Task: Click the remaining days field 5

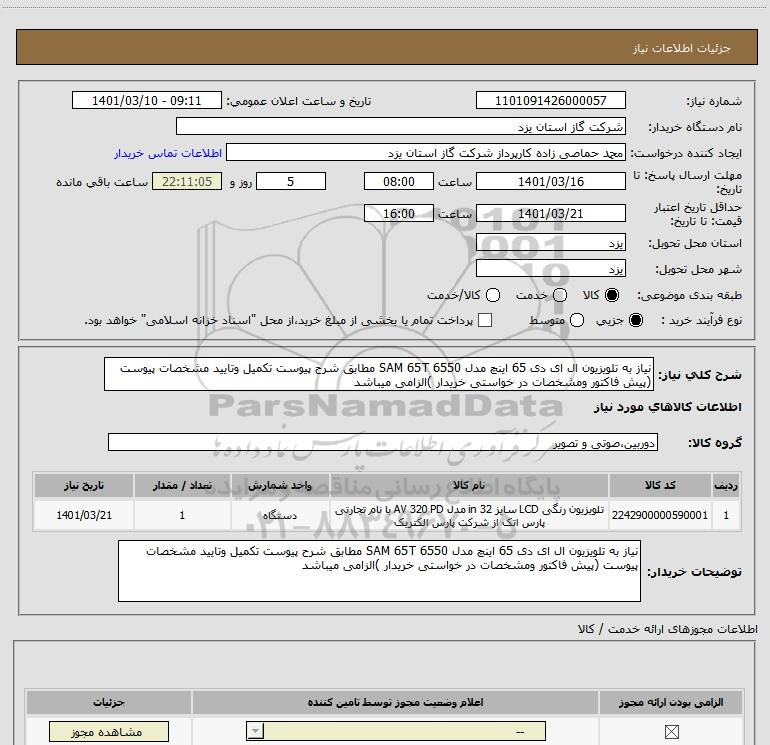Action: pos(291,181)
